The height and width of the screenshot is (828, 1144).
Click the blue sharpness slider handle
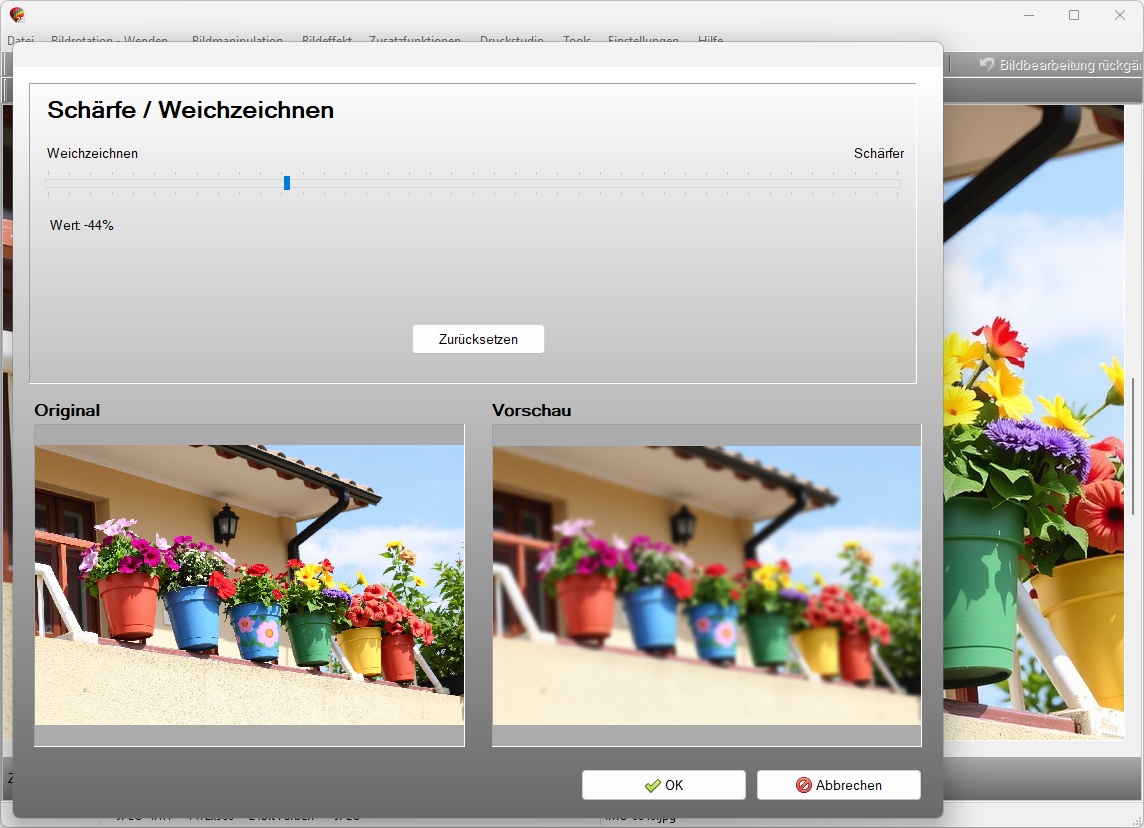tap(287, 183)
